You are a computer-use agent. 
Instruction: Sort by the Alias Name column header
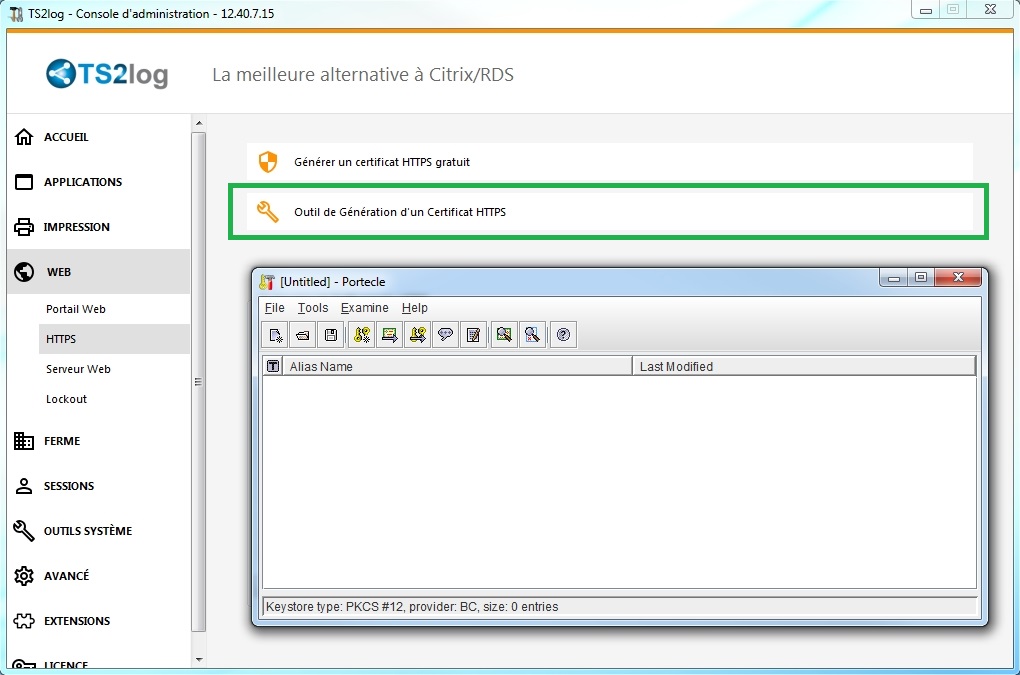pos(458,366)
